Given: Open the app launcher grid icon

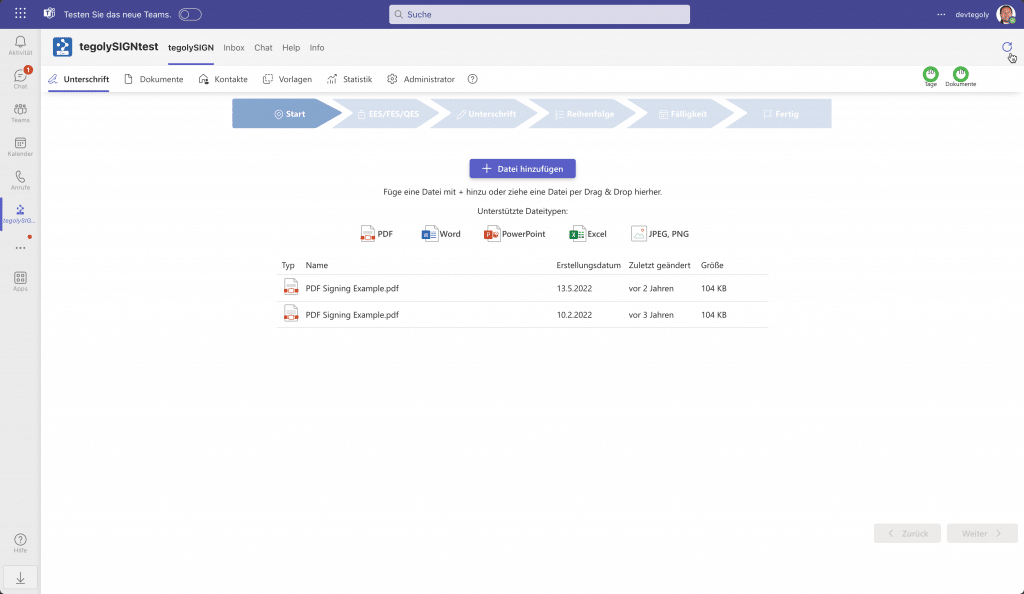Looking at the screenshot, I should (x=20, y=14).
